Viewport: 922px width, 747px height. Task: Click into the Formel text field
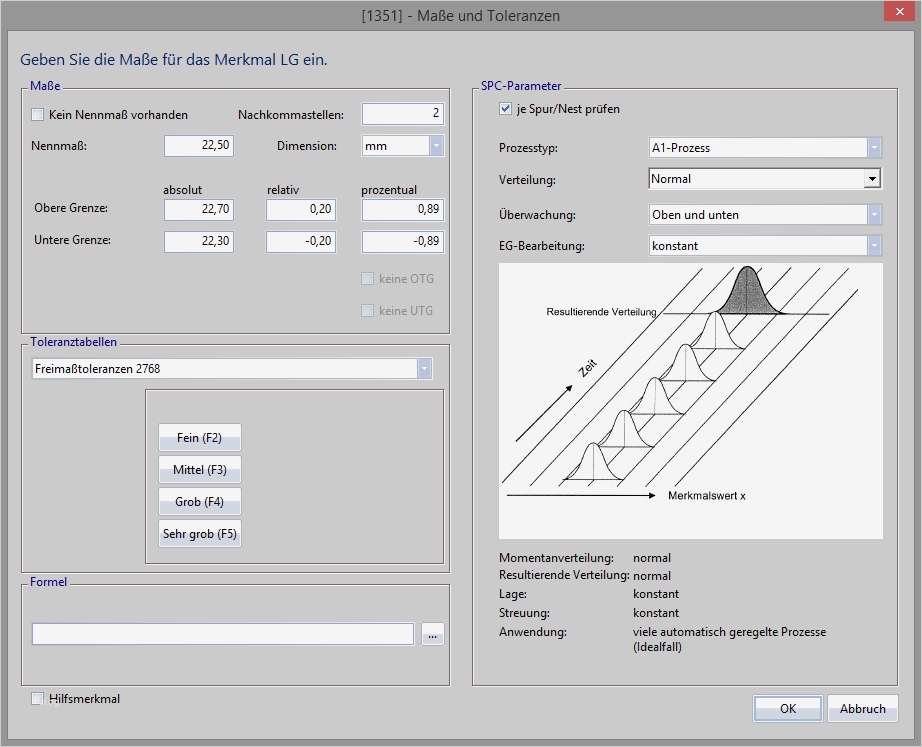click(222, 634)
